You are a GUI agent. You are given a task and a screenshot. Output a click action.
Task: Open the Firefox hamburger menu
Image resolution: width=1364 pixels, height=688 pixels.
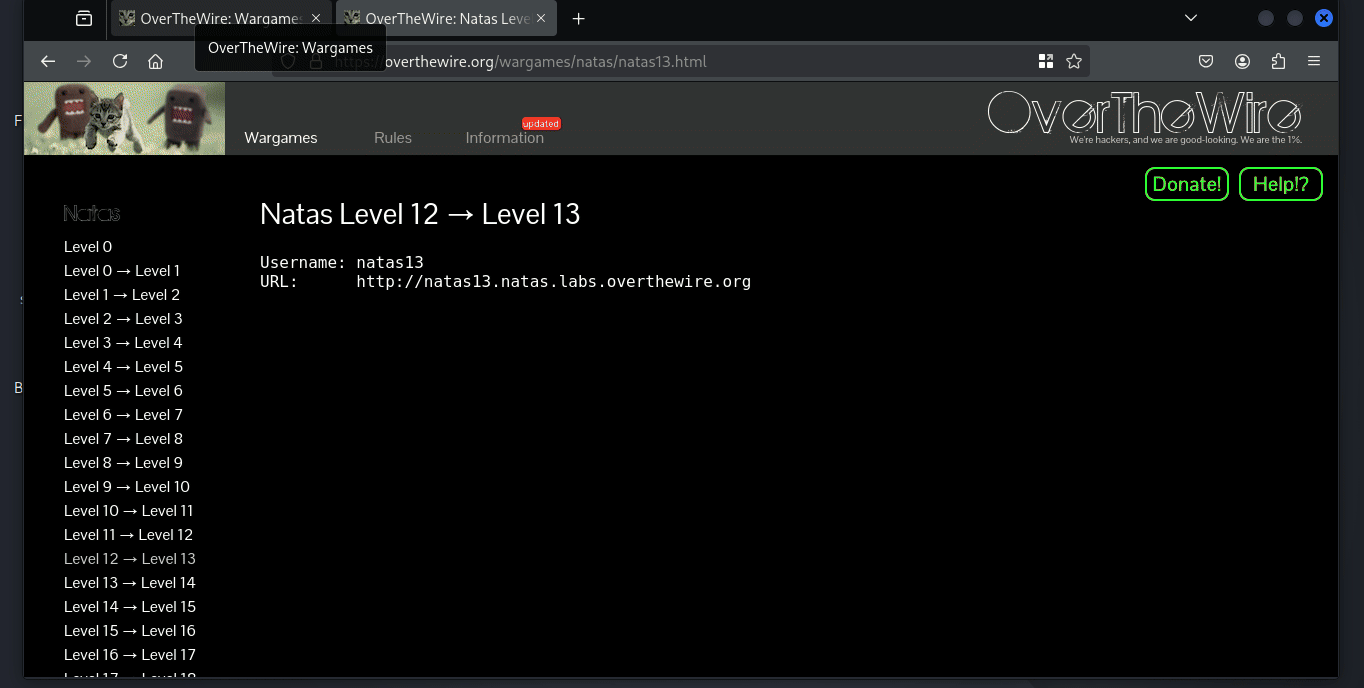[1314, 61]
